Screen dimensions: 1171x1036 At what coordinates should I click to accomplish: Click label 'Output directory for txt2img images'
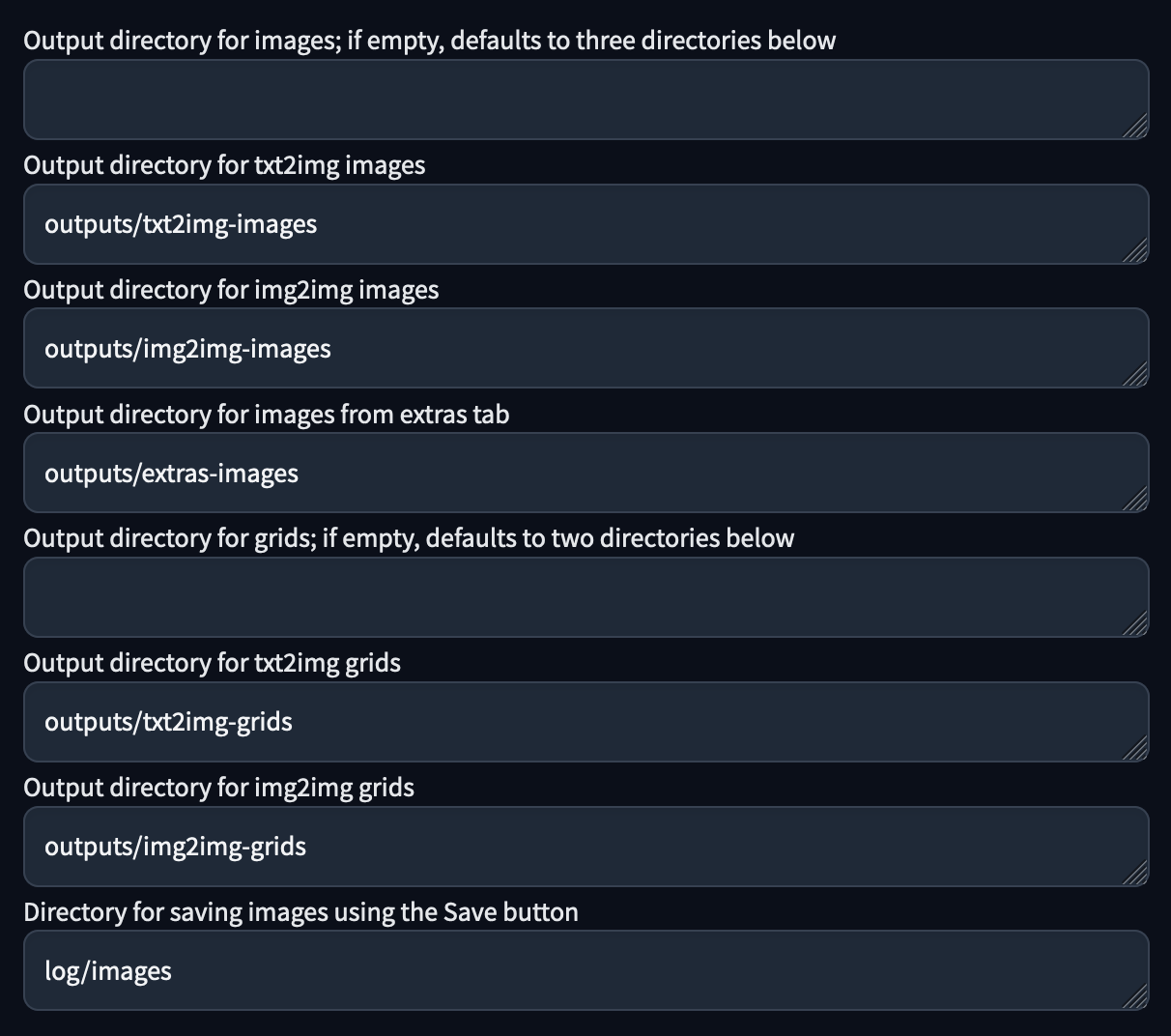224,165
